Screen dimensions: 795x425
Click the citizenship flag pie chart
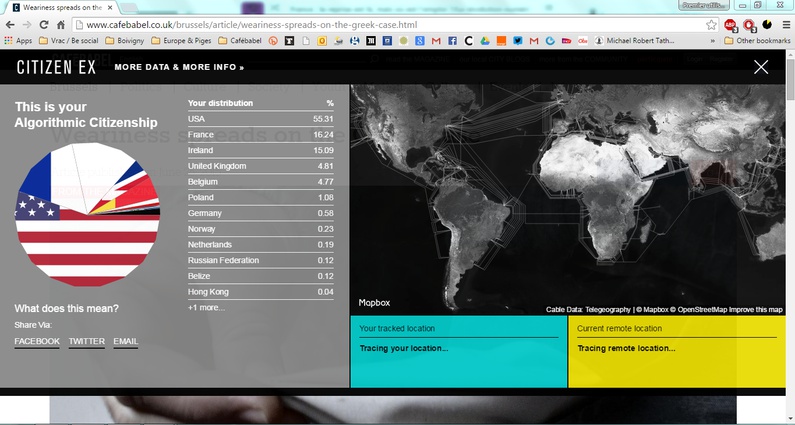click(87, 215)
